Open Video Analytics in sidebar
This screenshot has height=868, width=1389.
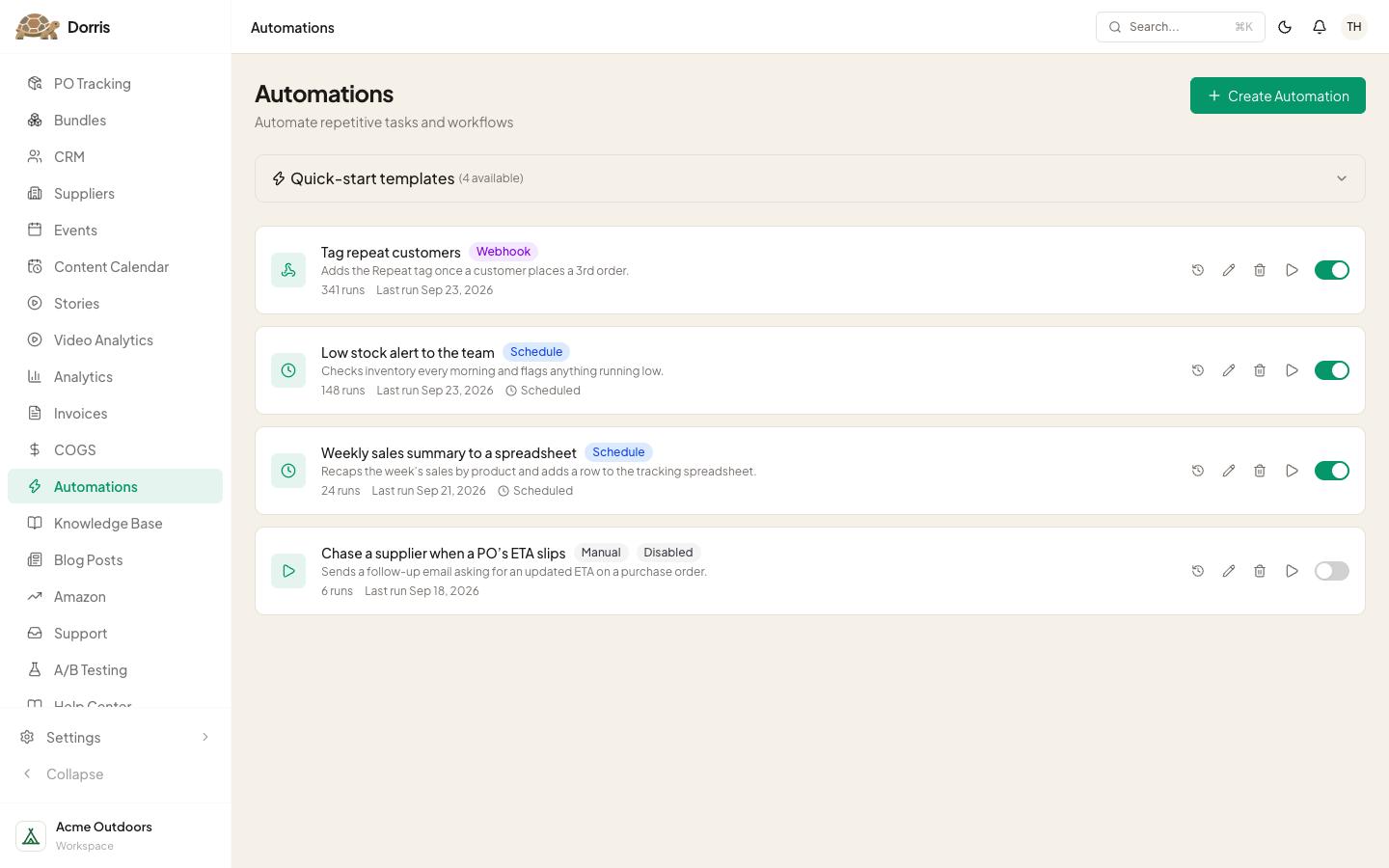point(116,339)
